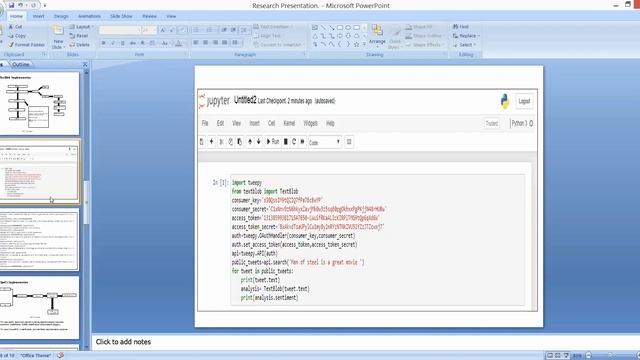Viewport: 640px width, 360px height.
Task: Reset the slide formatting
Action: [79, 36]
